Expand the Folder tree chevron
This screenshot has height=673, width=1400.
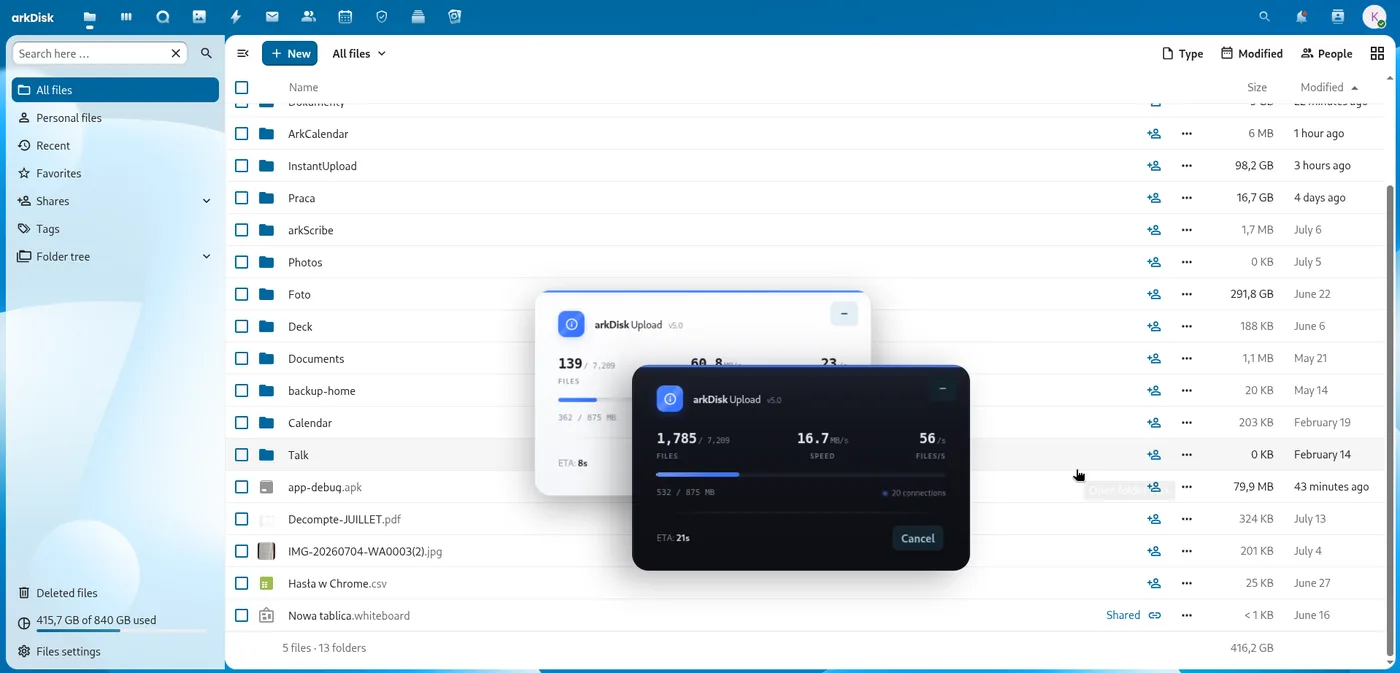(x=207, y=257)
